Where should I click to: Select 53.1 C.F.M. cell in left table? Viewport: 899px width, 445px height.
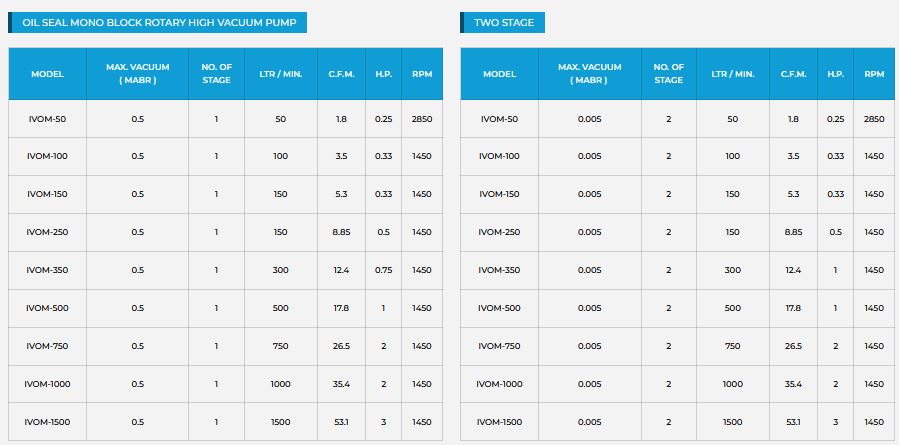[x=342, y=422]
